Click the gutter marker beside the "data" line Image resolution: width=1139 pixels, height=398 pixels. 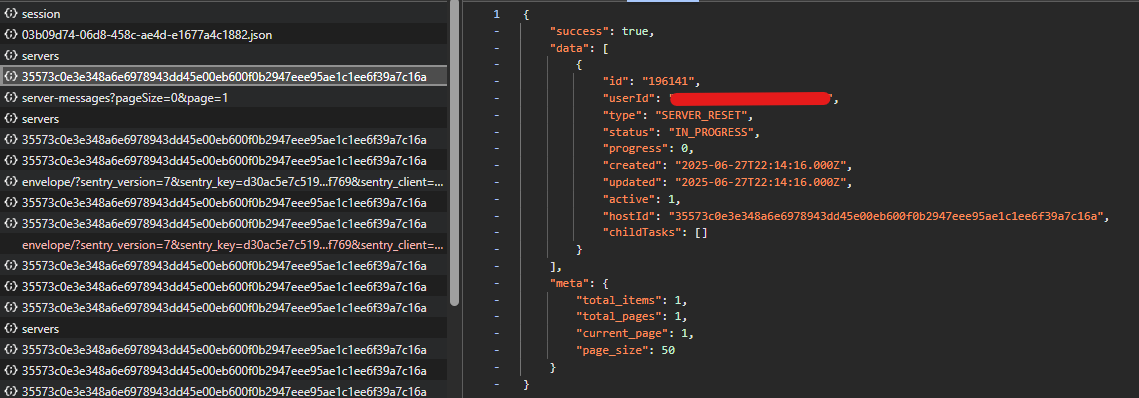click(496, 48)
